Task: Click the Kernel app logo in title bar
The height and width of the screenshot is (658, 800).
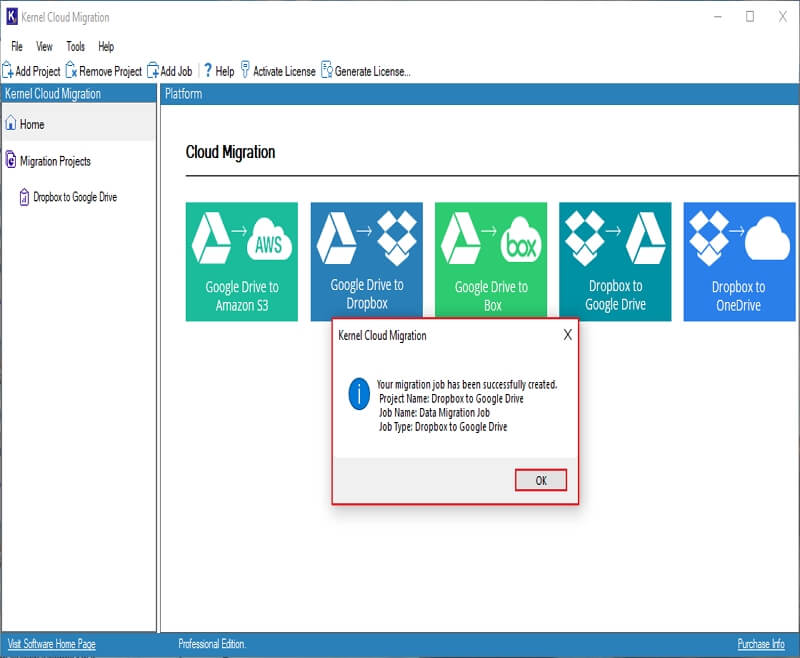Action: pyautogui.click(x=12, y=16)
